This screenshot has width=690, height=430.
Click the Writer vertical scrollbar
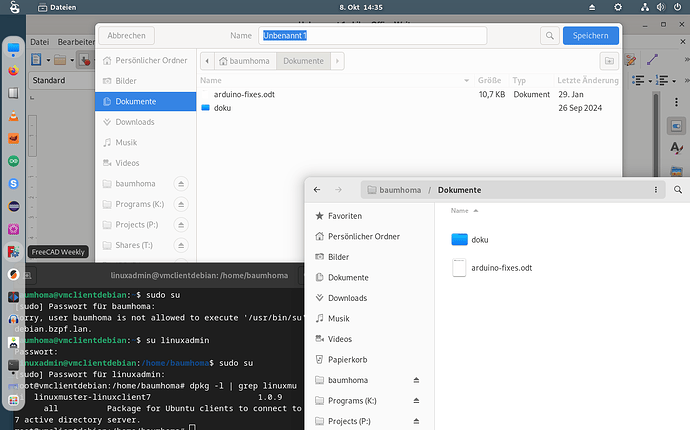point(656,132)
